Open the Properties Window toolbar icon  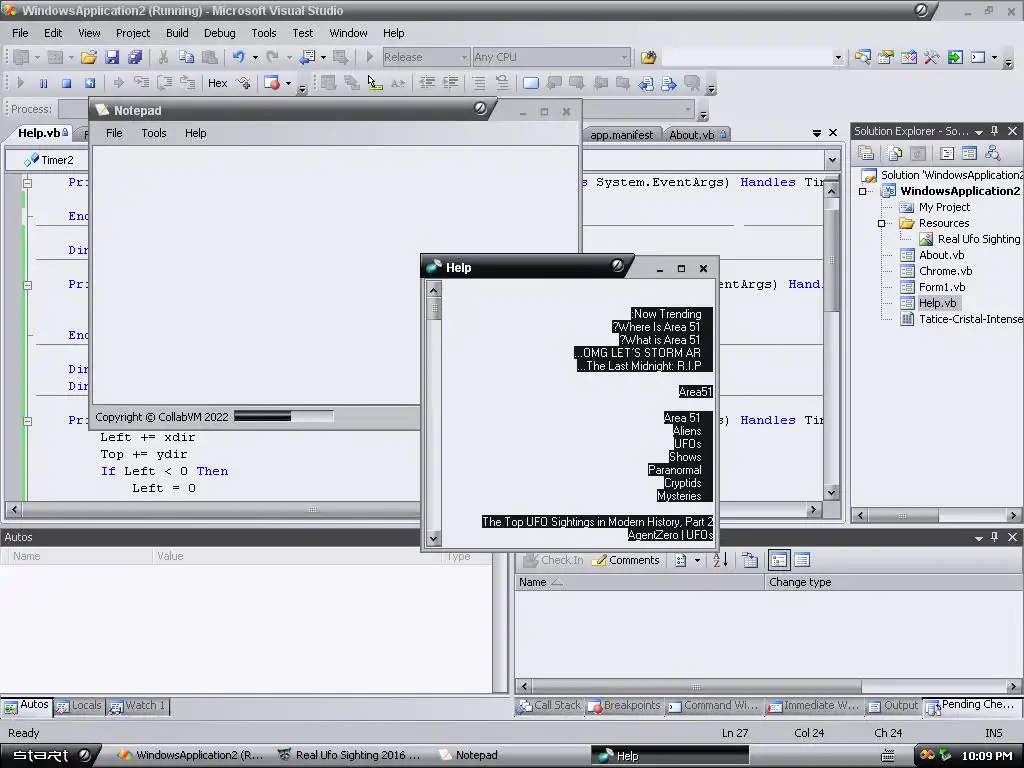tap(886, 57)
